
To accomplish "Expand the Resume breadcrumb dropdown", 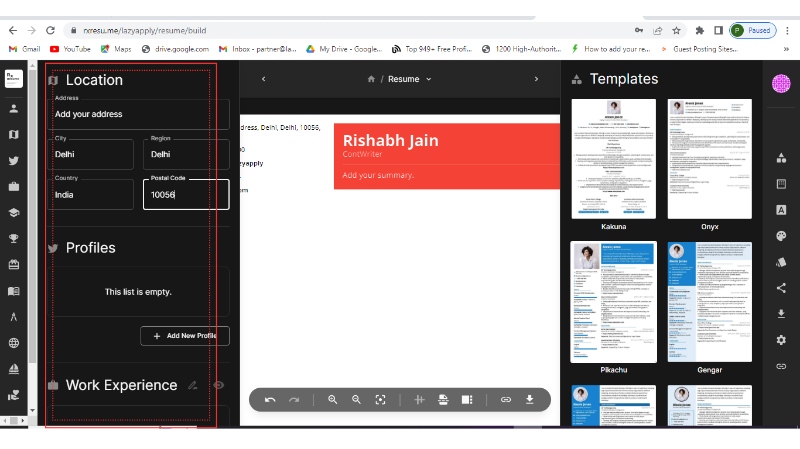I will point(429,79).
